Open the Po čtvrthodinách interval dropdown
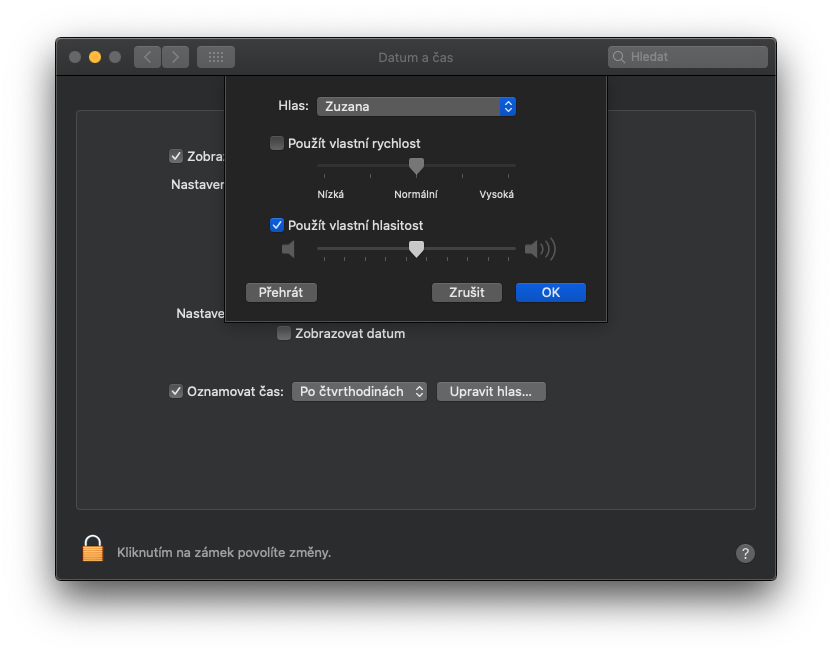 coord(360,391)
